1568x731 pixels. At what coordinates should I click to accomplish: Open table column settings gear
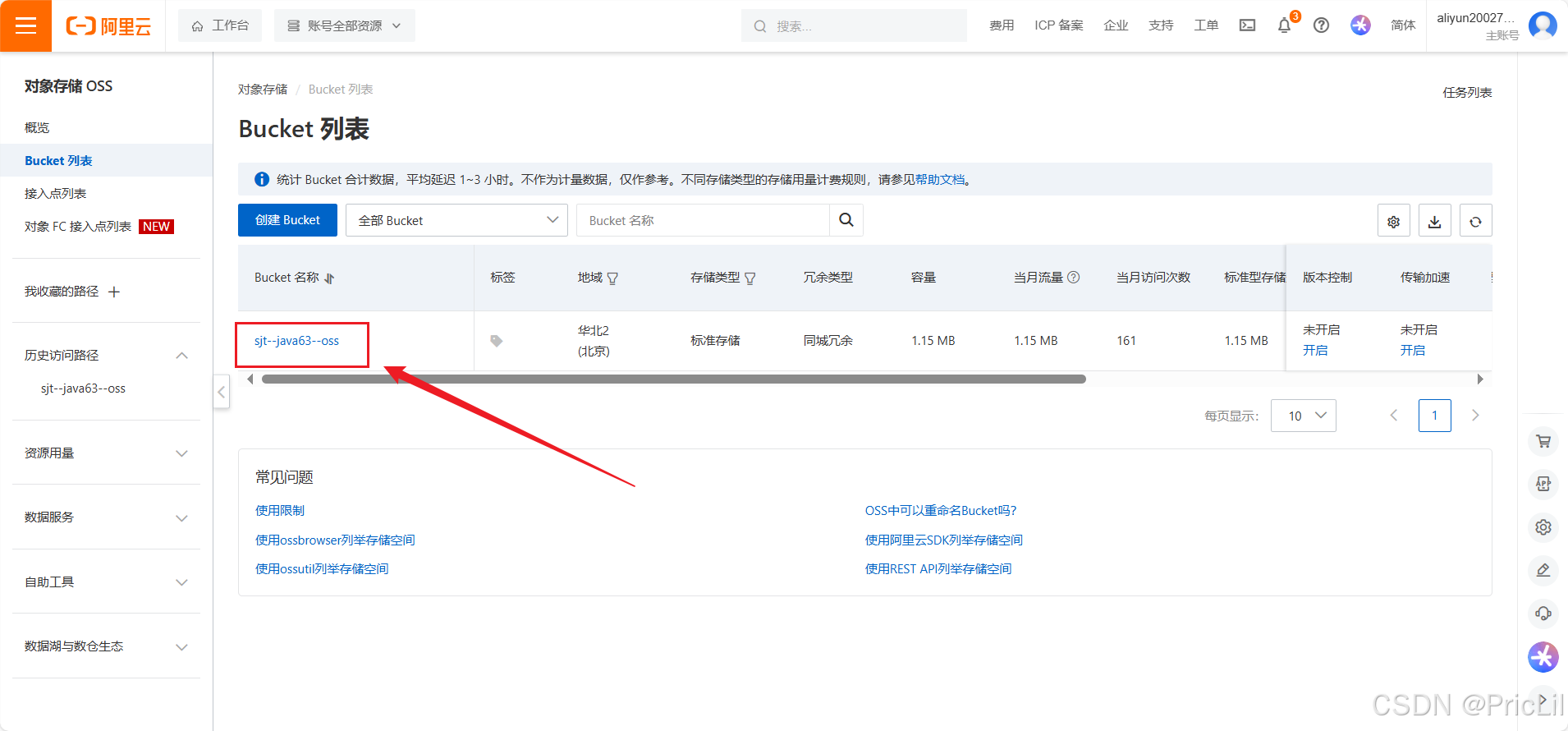click(x=1393, y=221)
